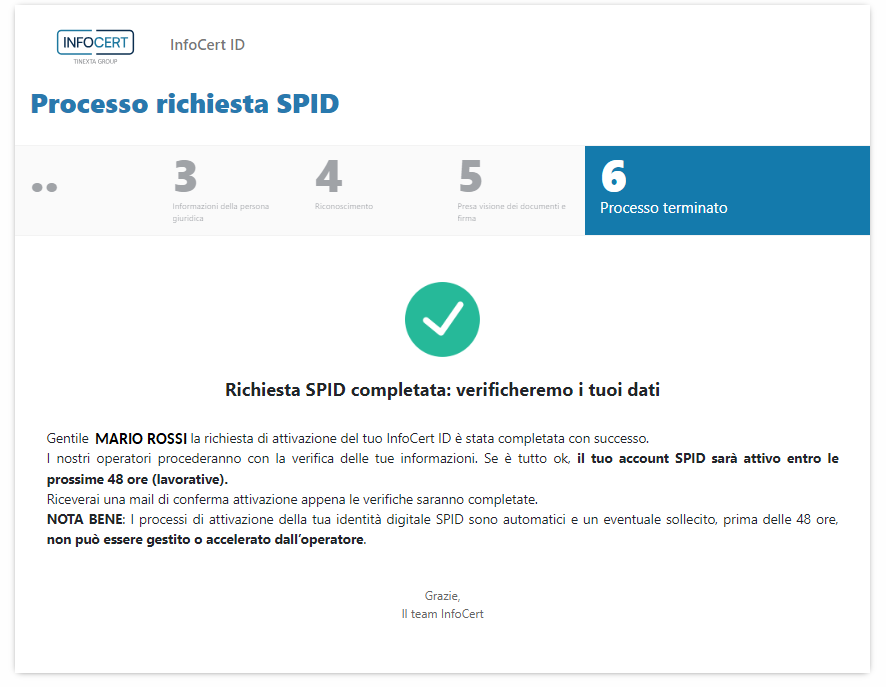Click the highlighted step number 6
Screen dimensions: 886x687
pyautogui.click(x=613, y=177)
